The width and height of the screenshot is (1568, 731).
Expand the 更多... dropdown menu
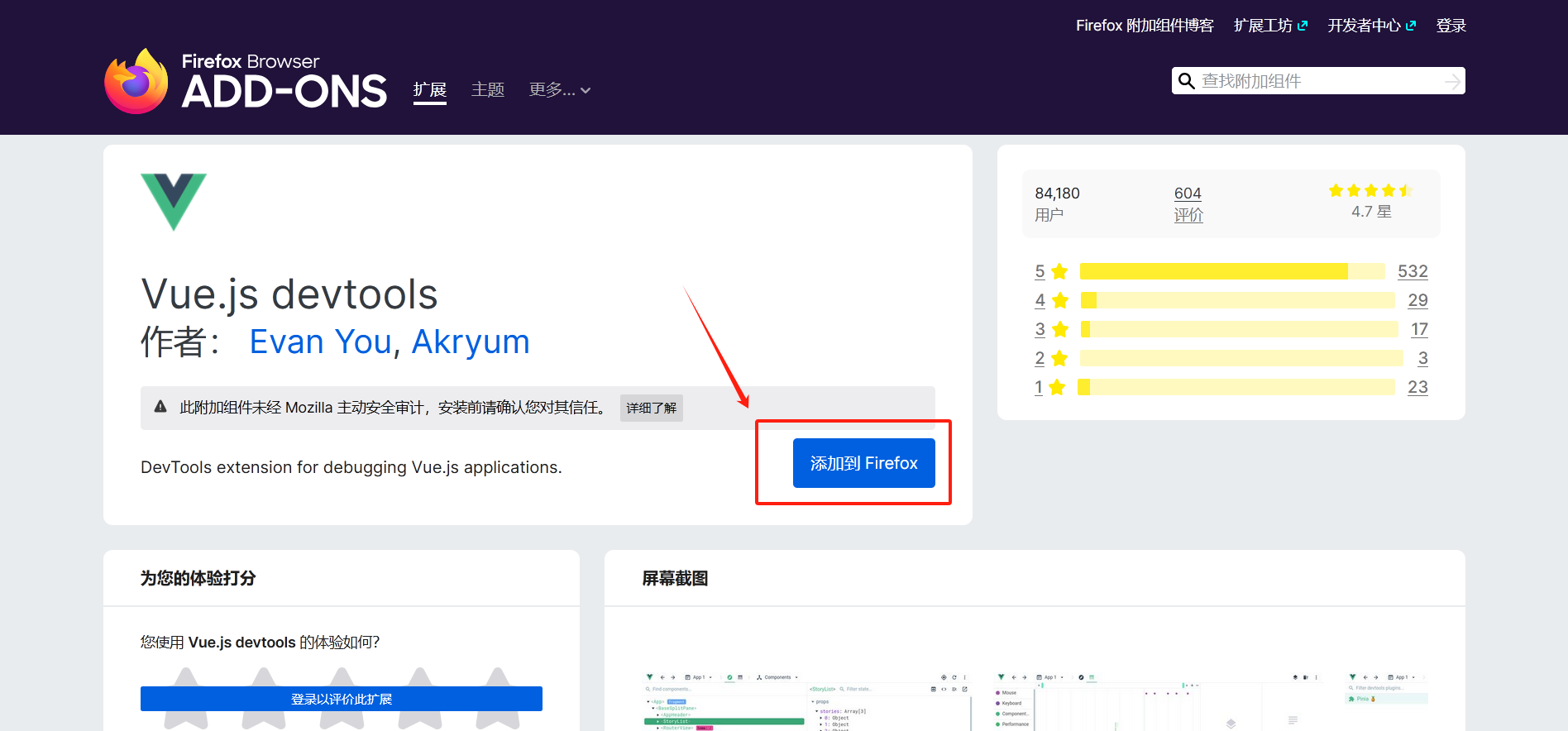560,89
